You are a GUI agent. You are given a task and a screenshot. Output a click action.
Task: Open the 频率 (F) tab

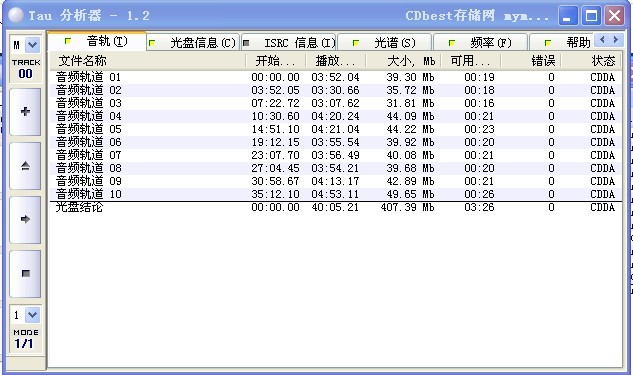pyautogui.click(x=480, y=42)
